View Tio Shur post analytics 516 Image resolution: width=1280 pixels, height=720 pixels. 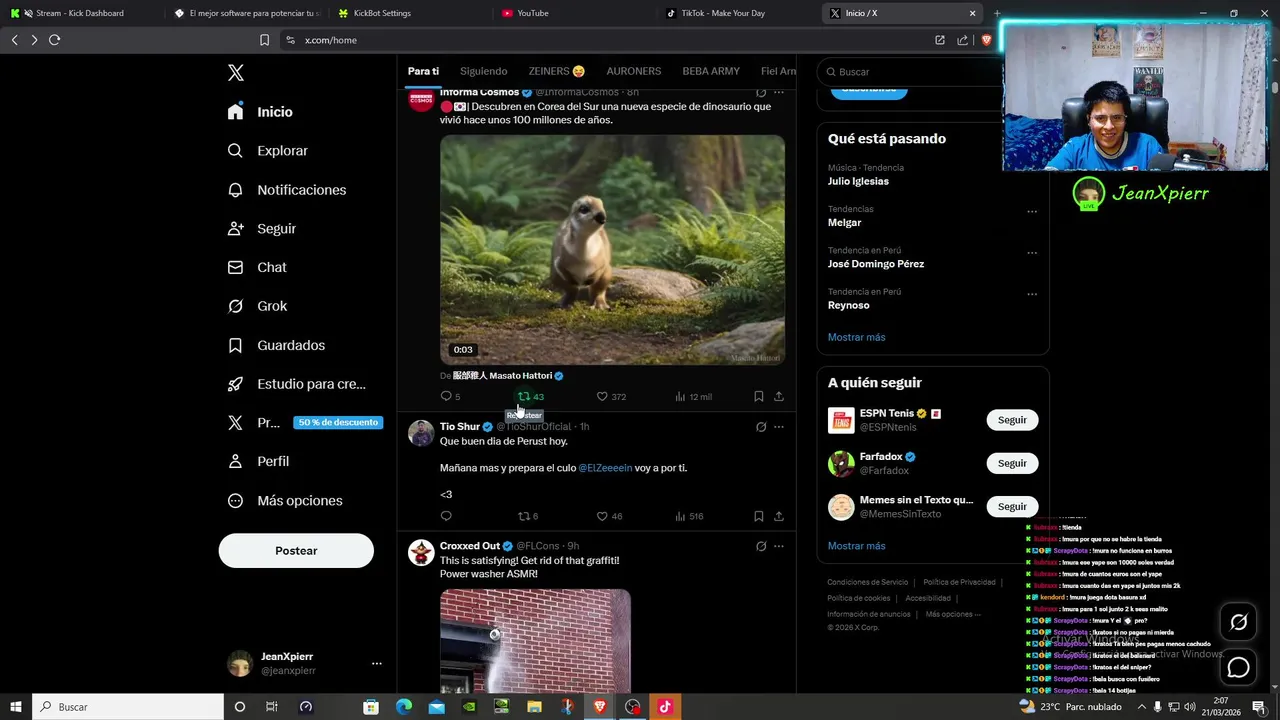click(689, 517)
